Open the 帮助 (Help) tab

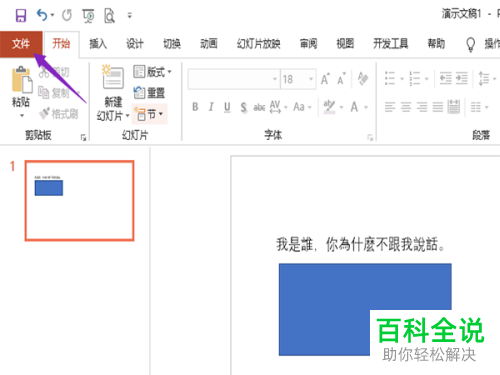(436, 44)
